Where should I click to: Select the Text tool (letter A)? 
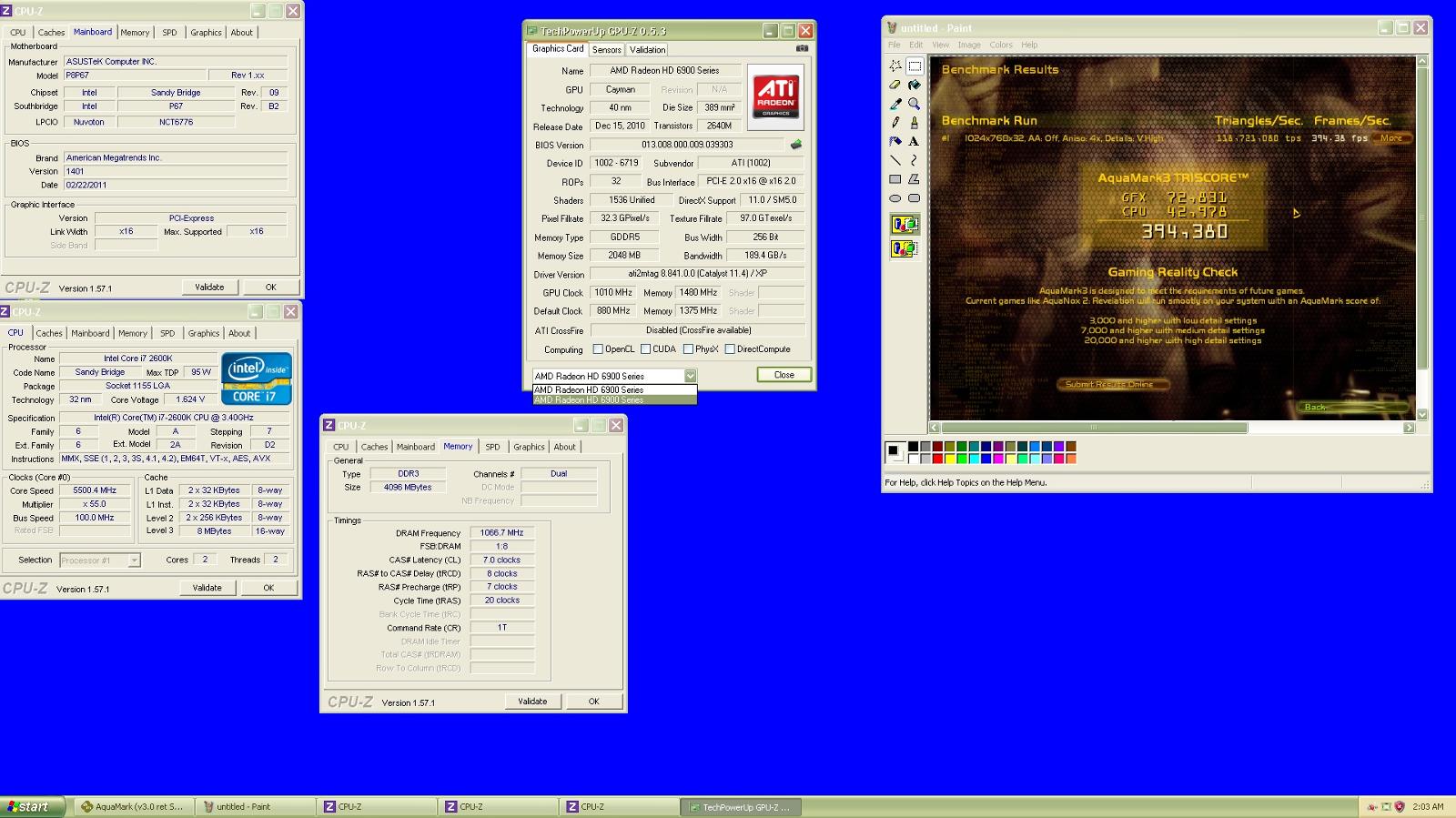[x=915, y=141]
